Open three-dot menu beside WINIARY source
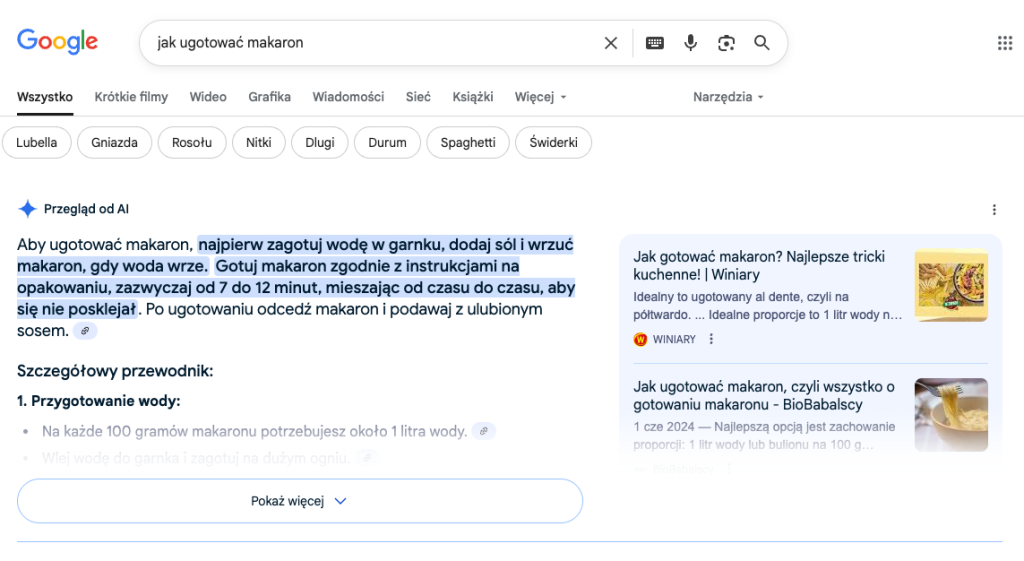The height and width of the screenshot is (561, 1024). pos(711,339)
